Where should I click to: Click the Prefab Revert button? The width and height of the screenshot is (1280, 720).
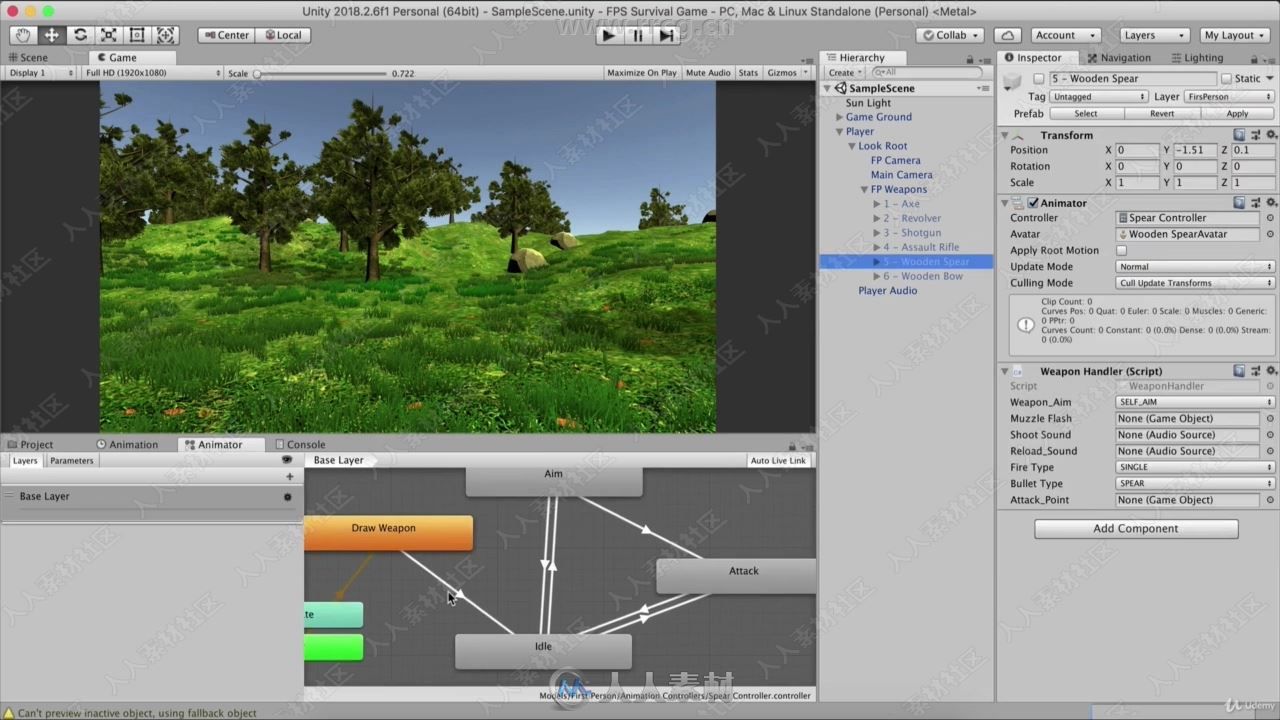click(1162, 114)
